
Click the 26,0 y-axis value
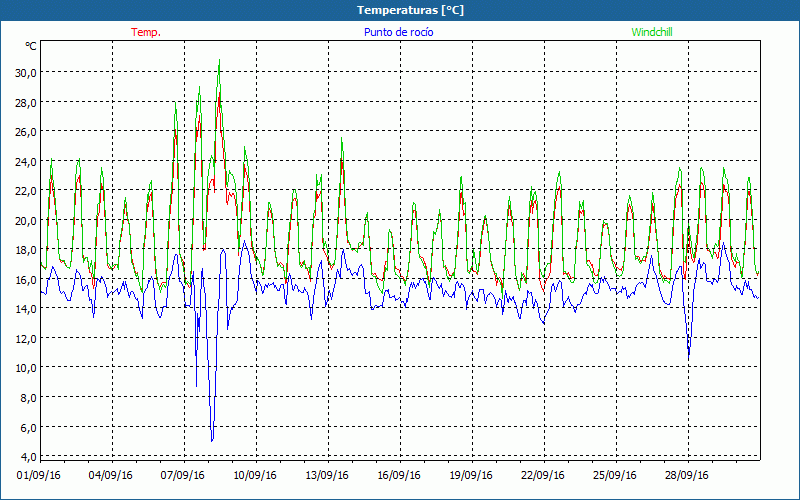[26, 132]
